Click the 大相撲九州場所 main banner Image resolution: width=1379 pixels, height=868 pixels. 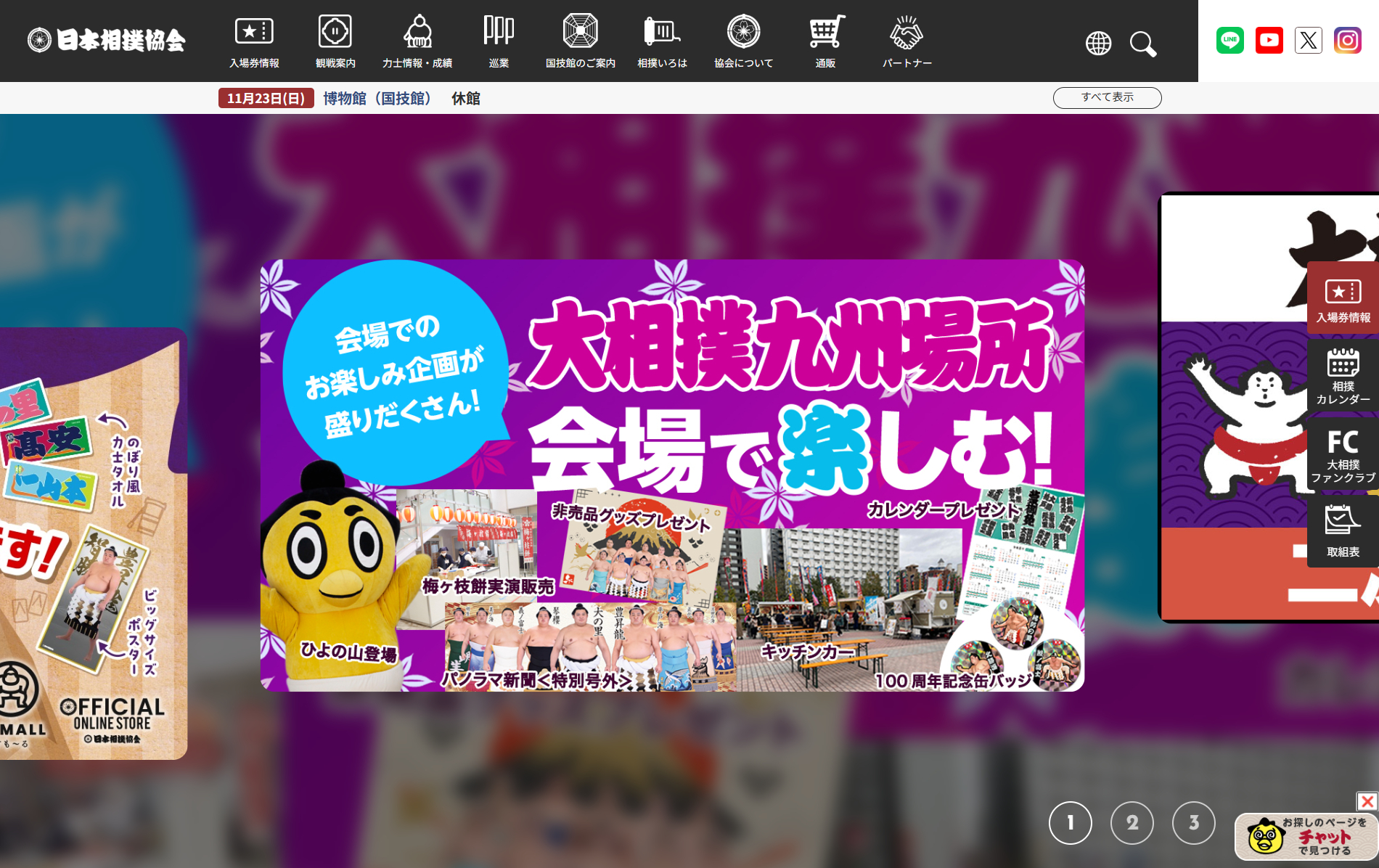point(672,475)
